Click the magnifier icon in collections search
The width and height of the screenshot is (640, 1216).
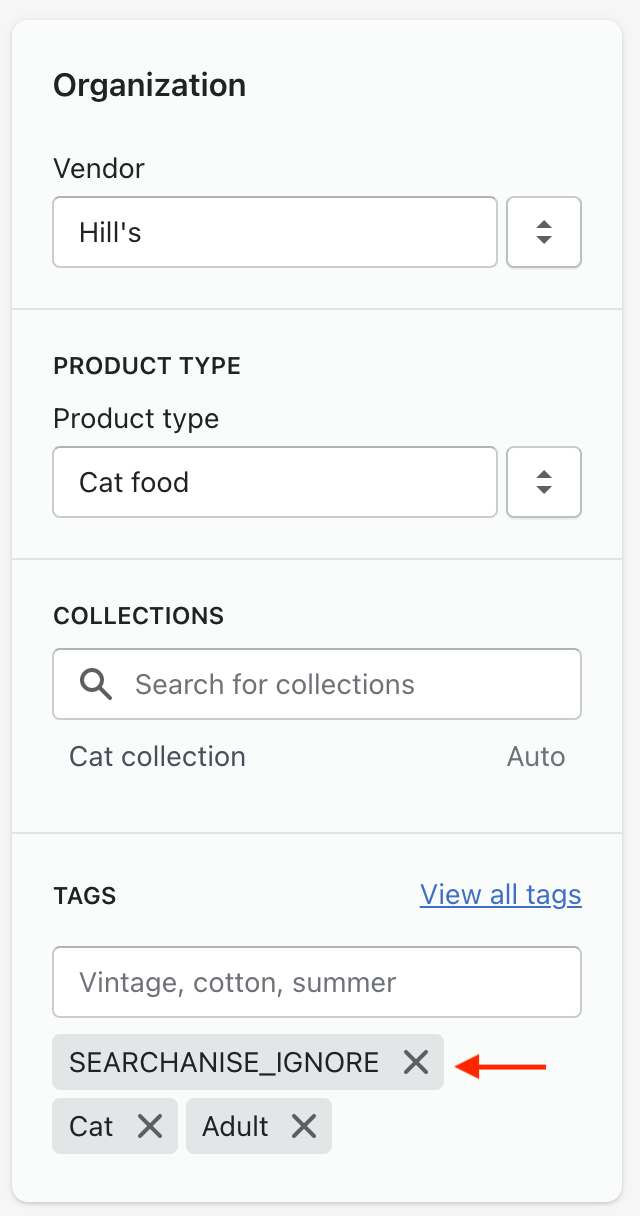[96, 684]
